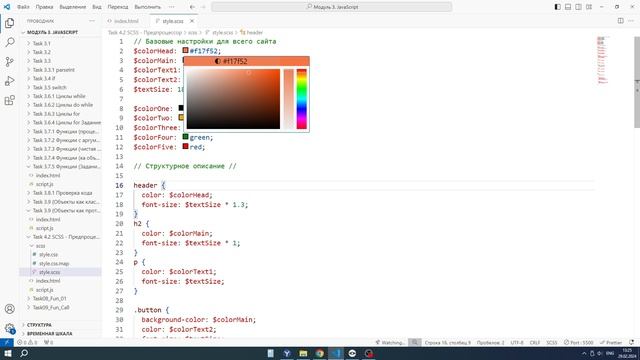640x360 pixels.
Task: Open the Файл menu
Action: tap(23, 7)
